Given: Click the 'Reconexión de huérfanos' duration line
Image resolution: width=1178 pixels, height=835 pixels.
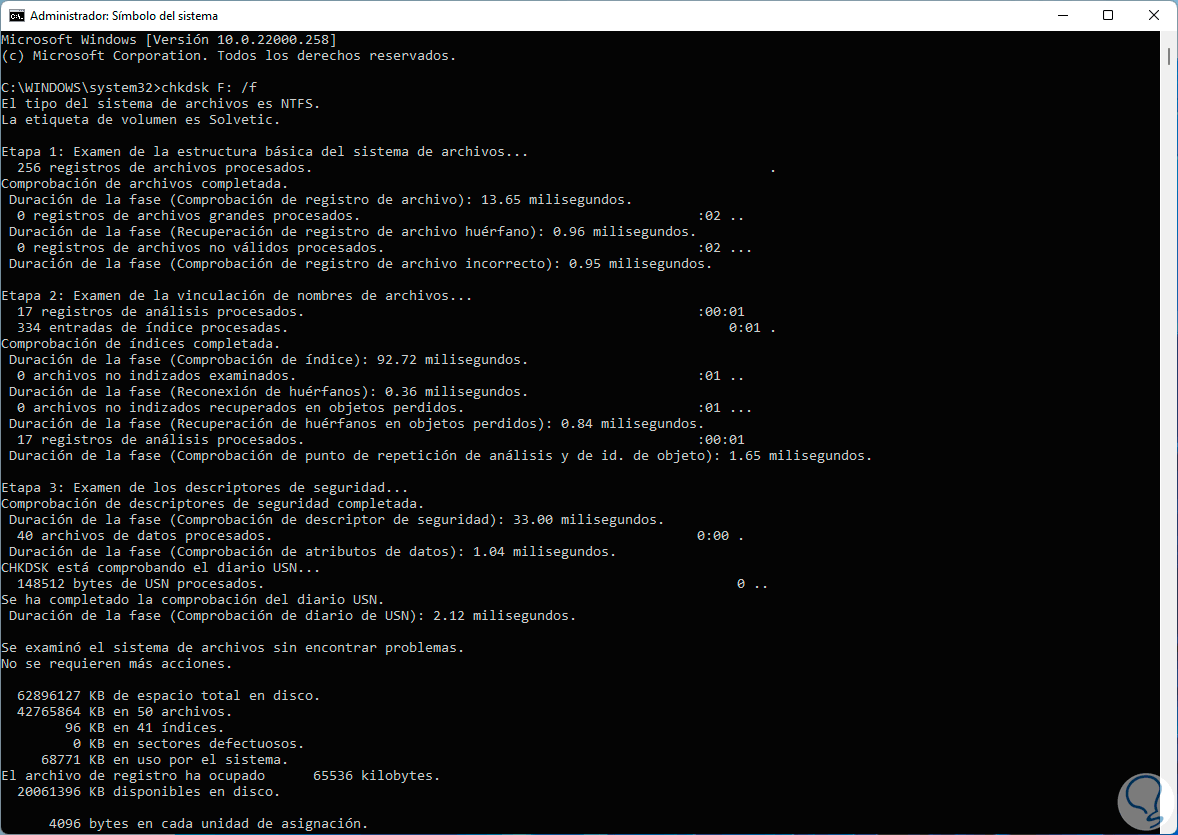Looking at the screenshot, I should (x=268, y=392).
